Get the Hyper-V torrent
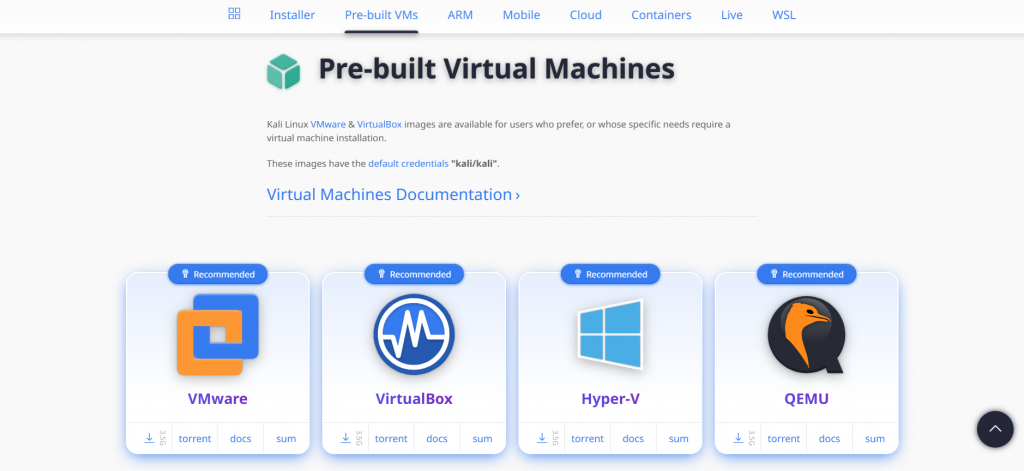The image size is (1024, 471). tap(588, 438)
